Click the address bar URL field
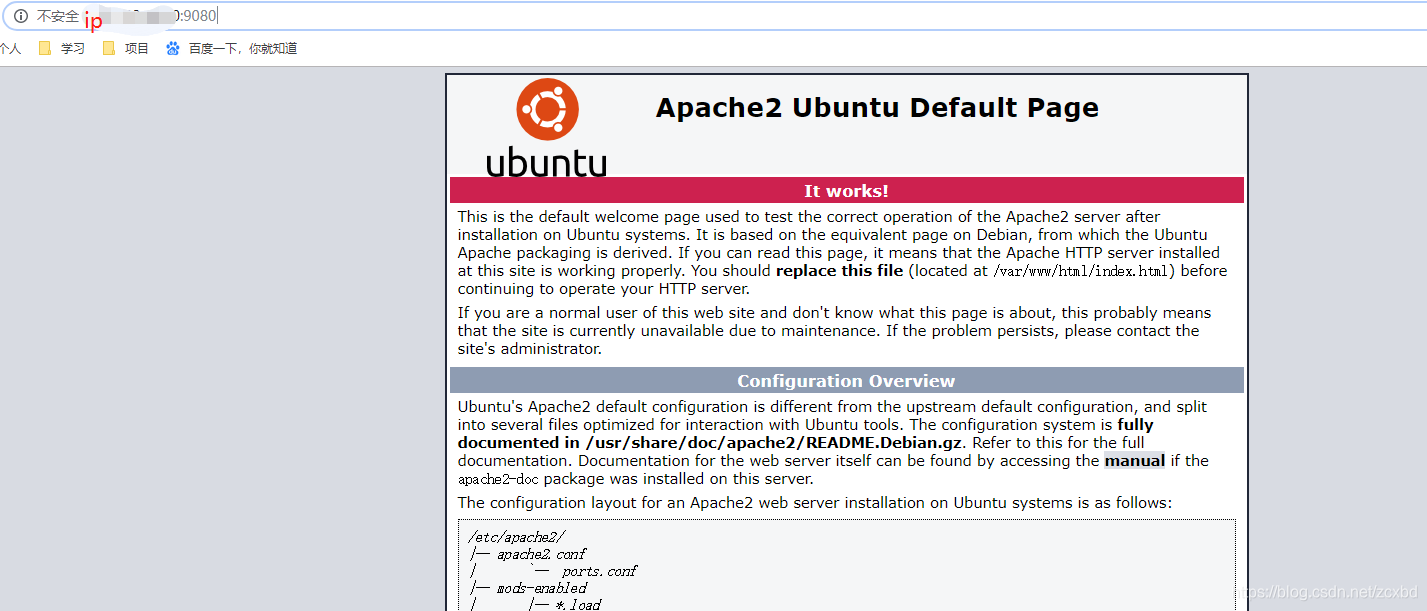This screenshot has height=611, width=1427. pyautogui.click(x=713, y=16)
